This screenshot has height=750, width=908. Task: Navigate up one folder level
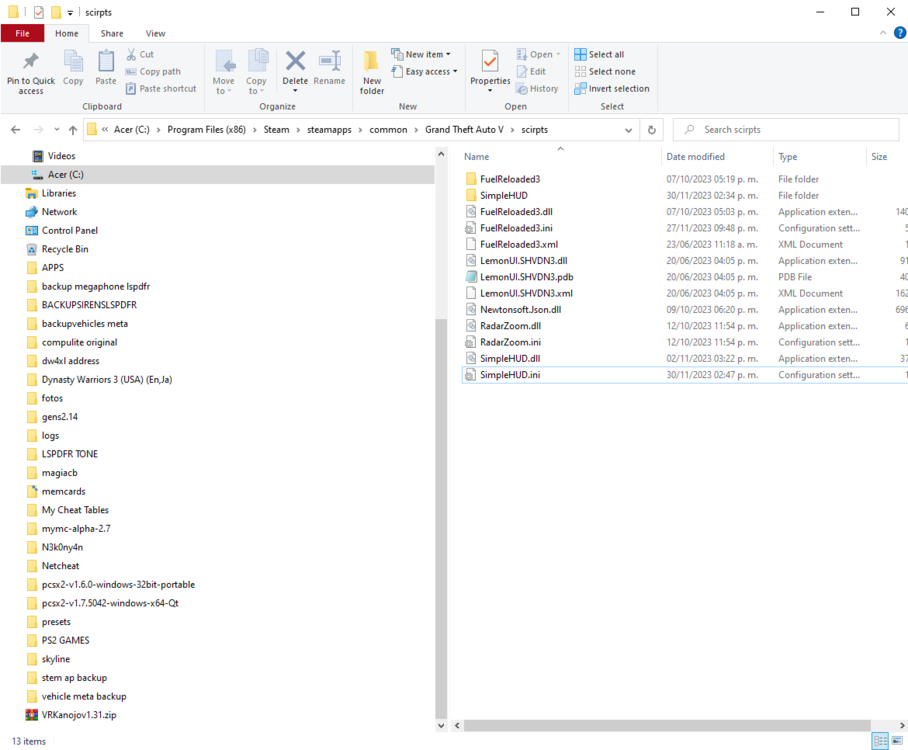[73, 129]
